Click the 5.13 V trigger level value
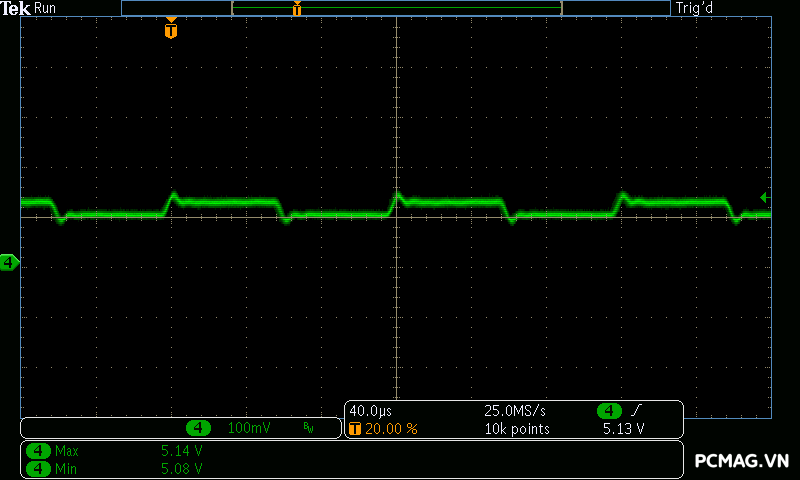Viewport: 800px width, 480px height. point(623,428)
